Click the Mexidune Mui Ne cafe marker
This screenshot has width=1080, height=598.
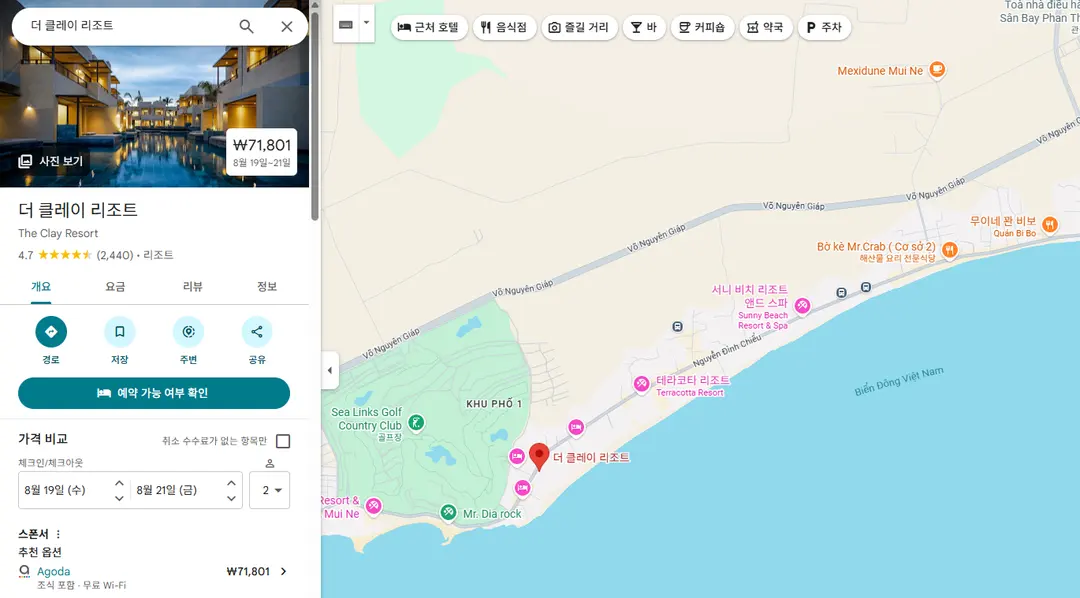(937, 70)
